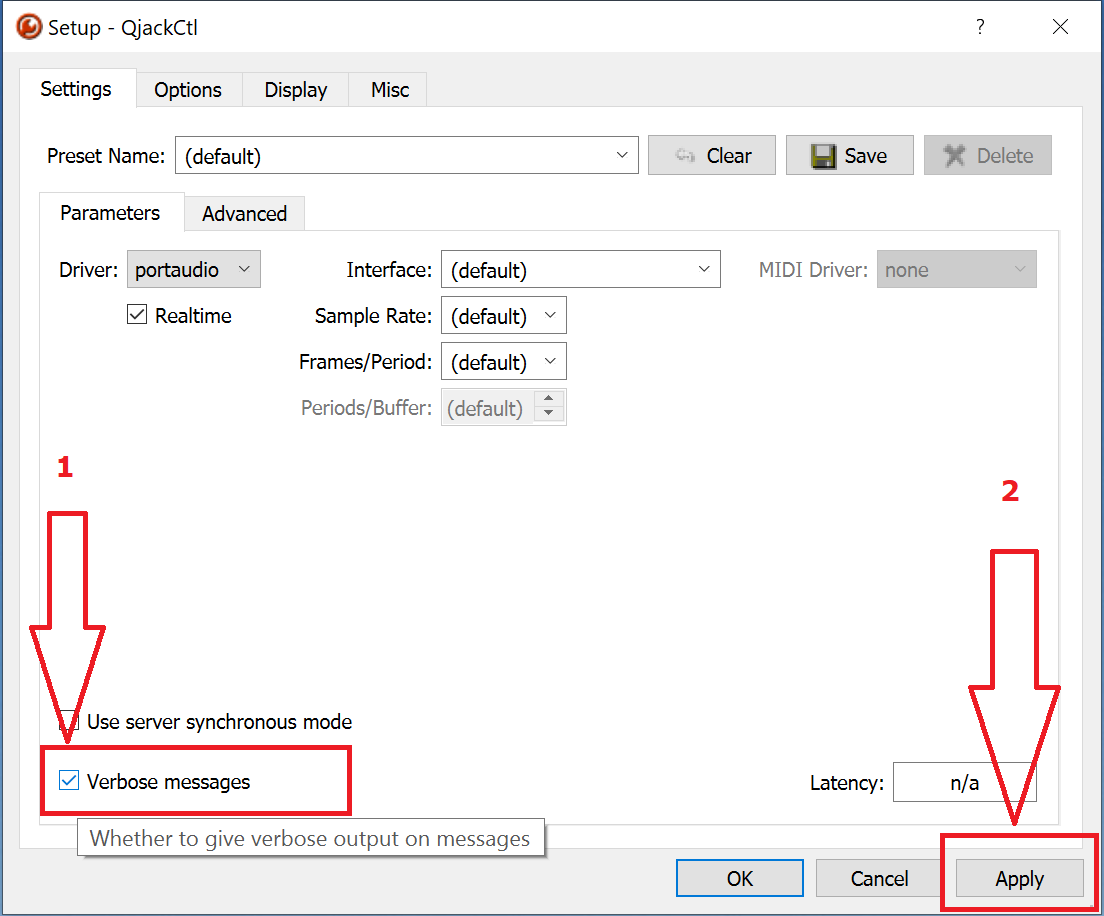Expand the Frames/Period dropdown
1104x916 pixels.
(x=503, y=362)
